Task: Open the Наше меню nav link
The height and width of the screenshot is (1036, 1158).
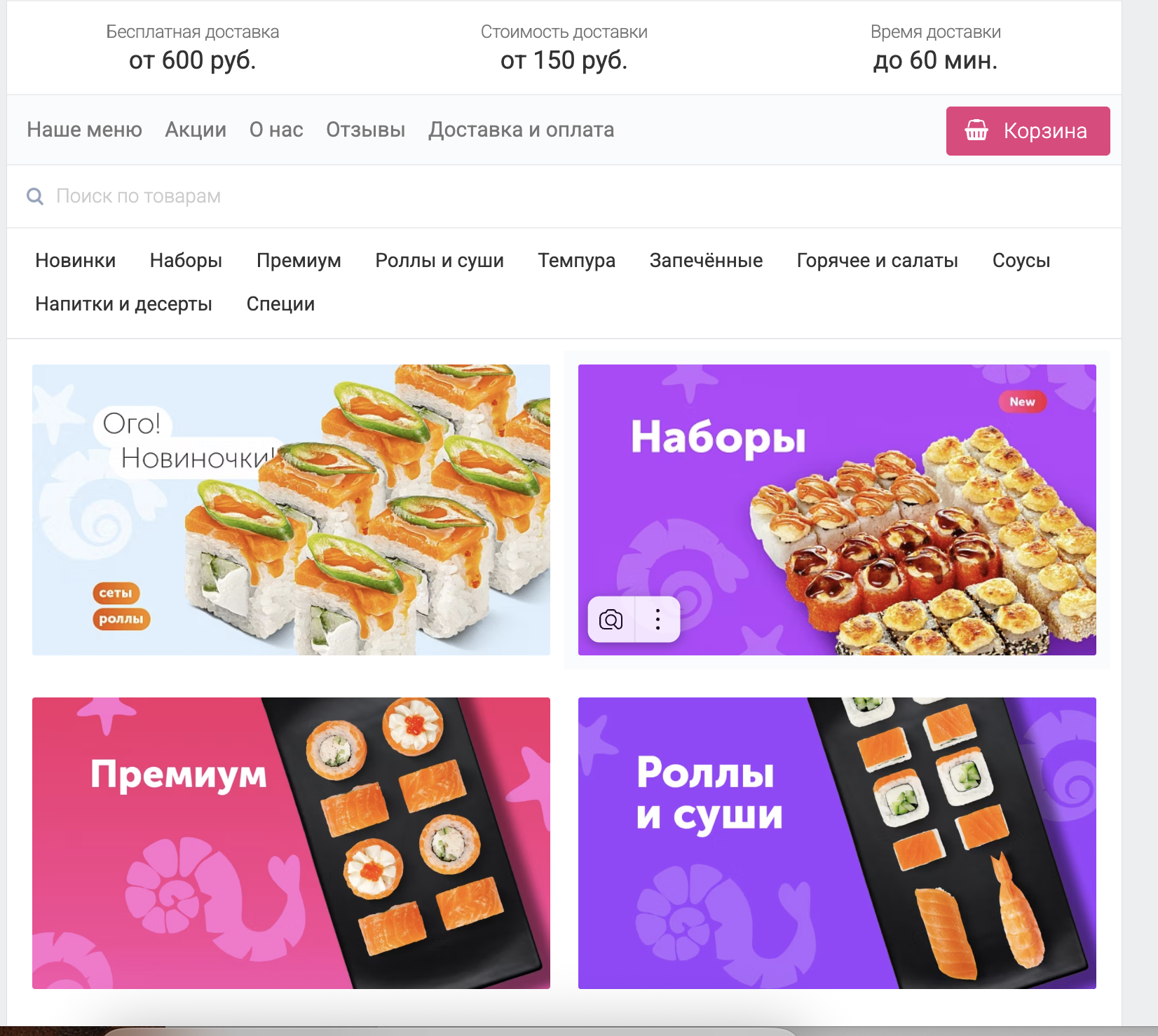Action: tap(84, 130)
